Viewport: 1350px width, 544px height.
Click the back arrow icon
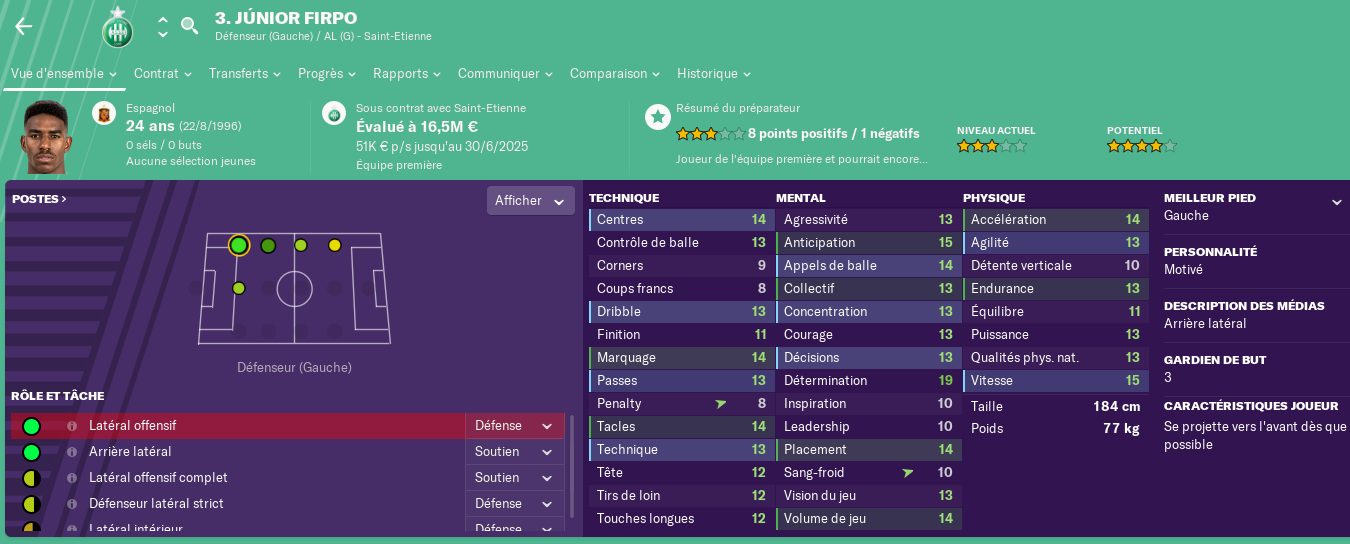pyautogui.click(x=23, y=27)
